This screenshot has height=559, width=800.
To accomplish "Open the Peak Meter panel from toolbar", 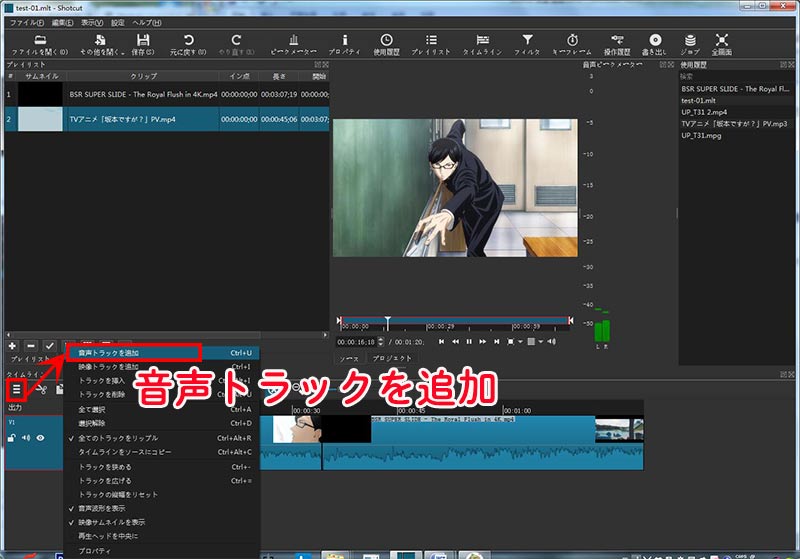I will pos(293,44).
